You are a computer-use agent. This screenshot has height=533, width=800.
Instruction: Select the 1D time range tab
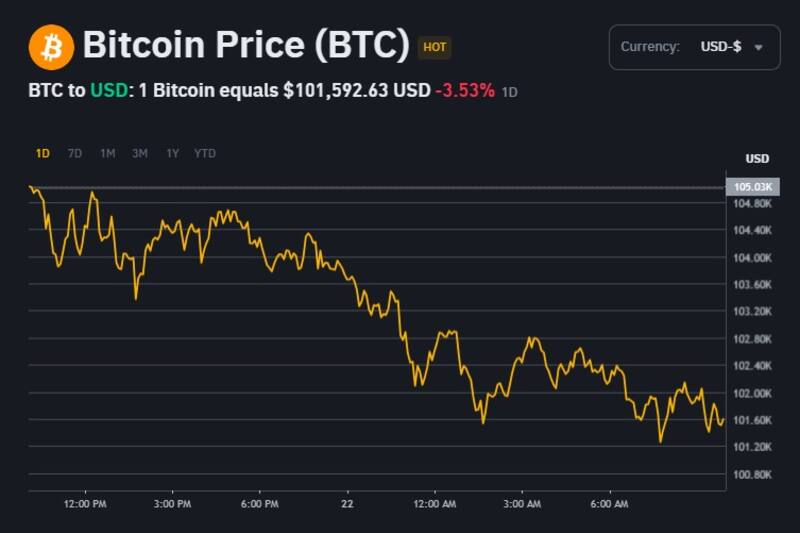point(42,153)
